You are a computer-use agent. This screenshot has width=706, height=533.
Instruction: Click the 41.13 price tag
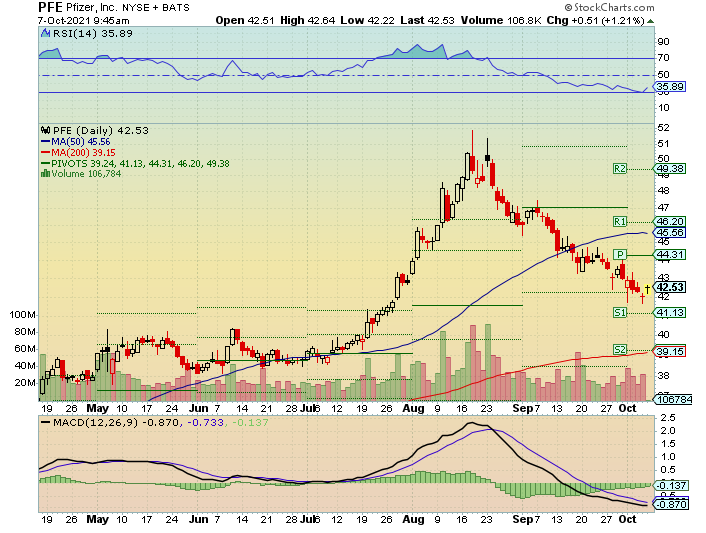[x=670, y=312]
